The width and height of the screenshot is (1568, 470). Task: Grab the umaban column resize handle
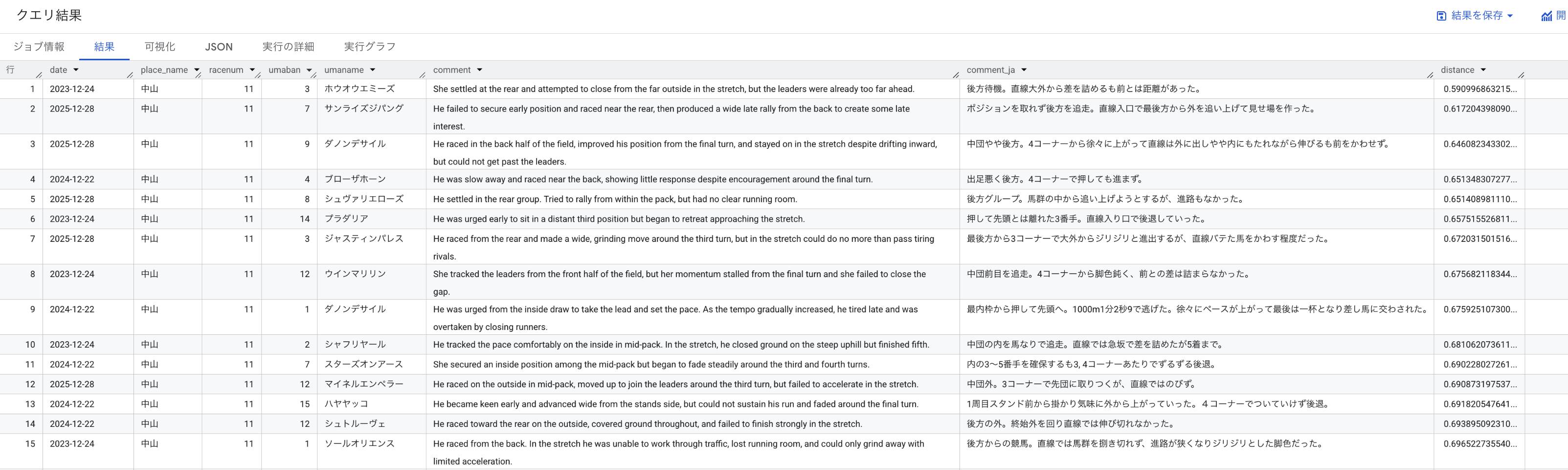click(314, 75)
